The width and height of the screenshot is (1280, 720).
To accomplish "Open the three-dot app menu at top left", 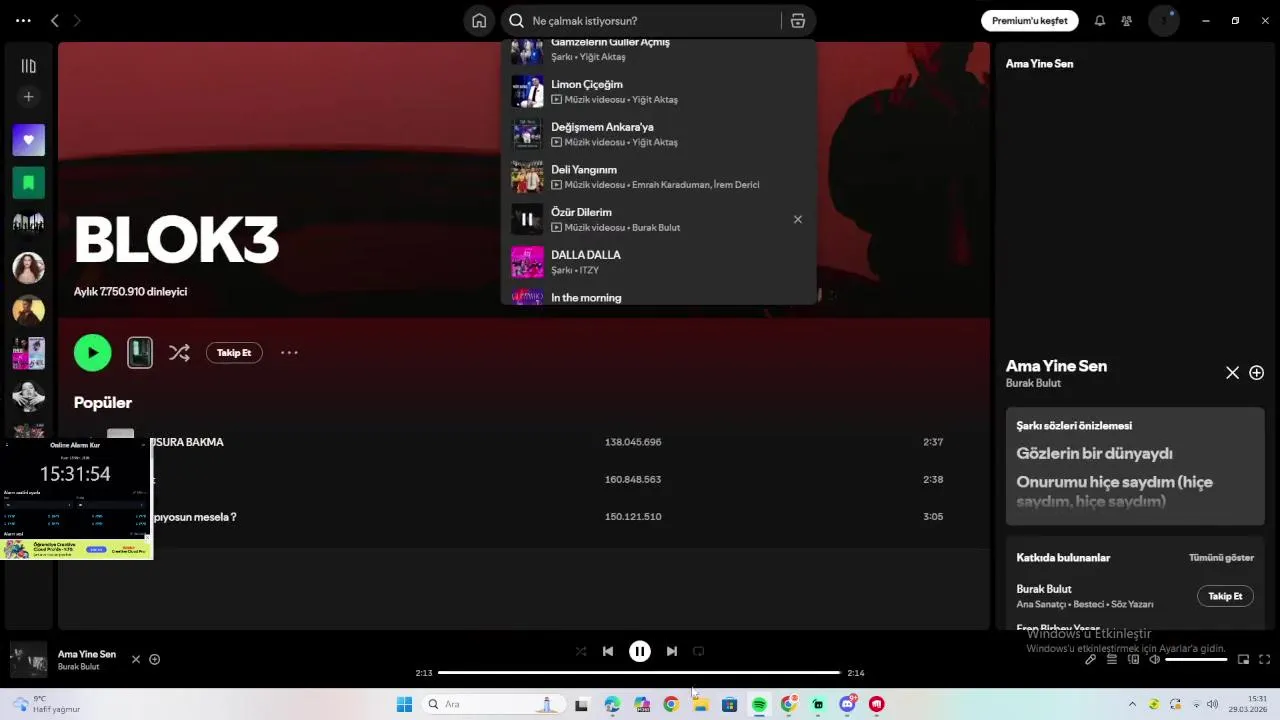I will tap(23, 21).
